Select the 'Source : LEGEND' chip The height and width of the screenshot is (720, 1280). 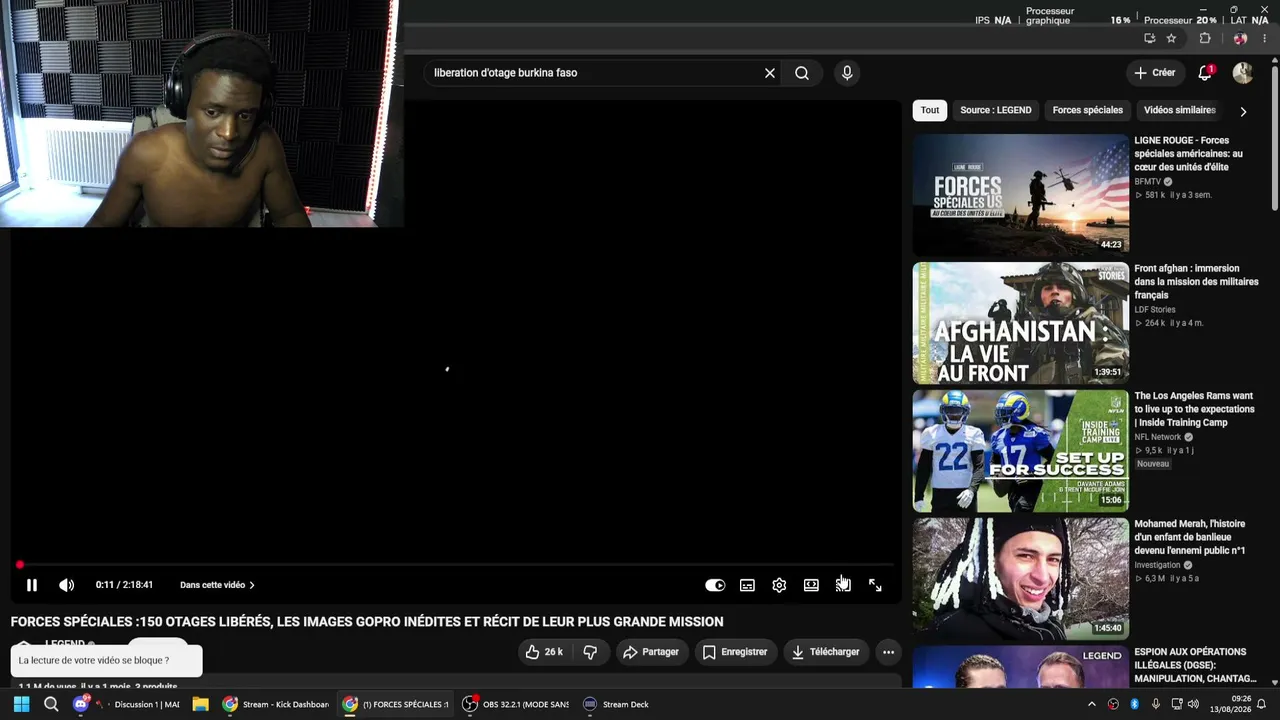[x=995, y=110]
